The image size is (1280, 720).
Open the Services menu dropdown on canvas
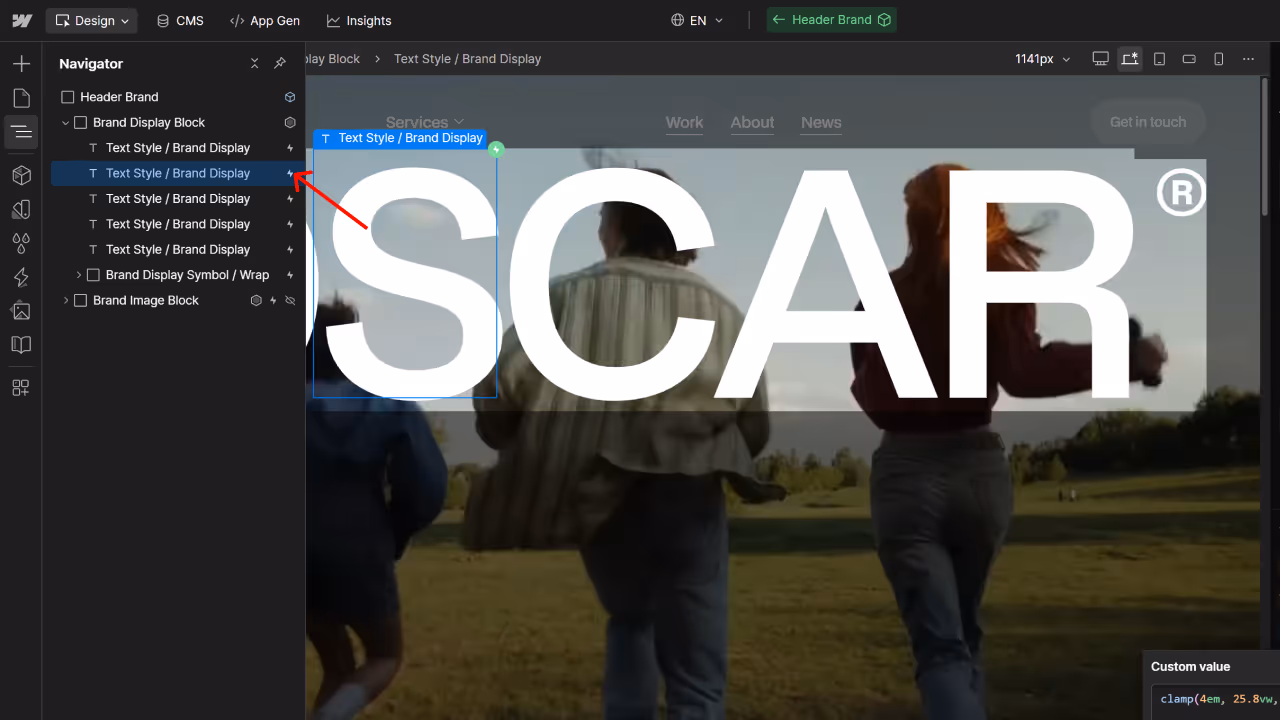(x=425, y=122)
